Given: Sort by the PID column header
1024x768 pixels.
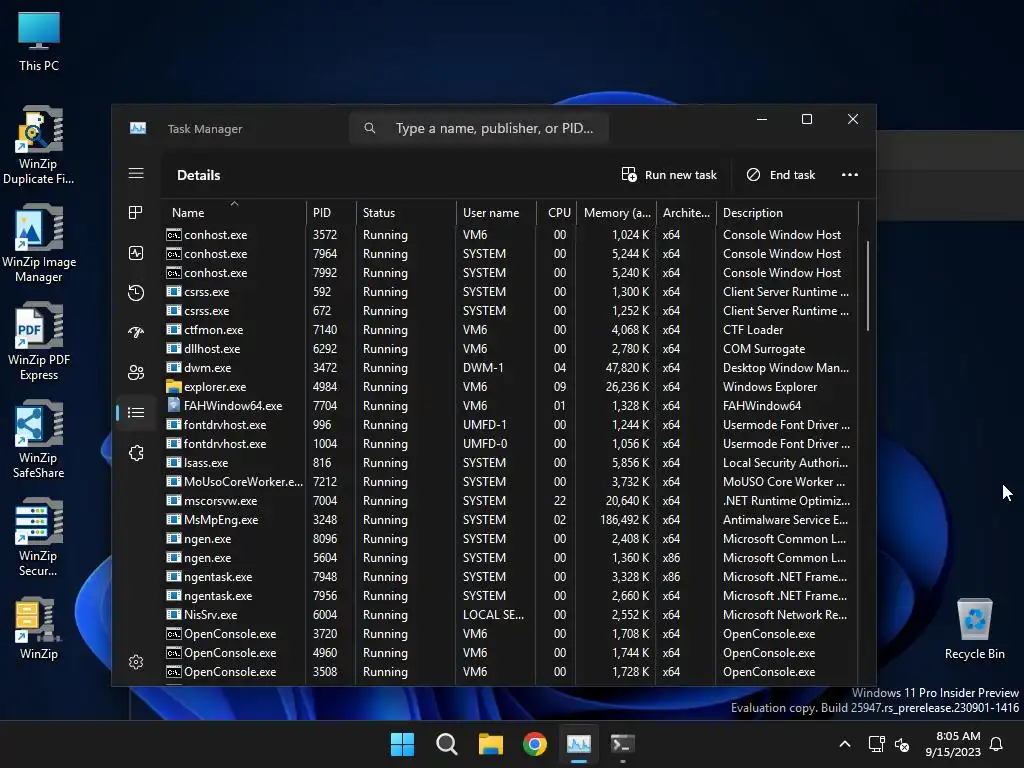Looking at the screenshot, I should [331, 213].
